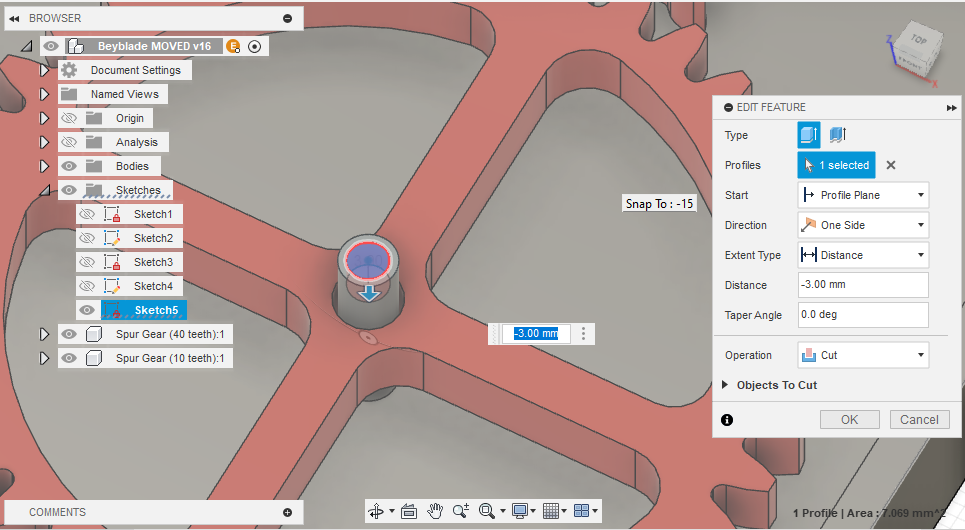This screenshot has width=965, height=530.
Task: Select Sketch3 in the browser
Action: tap(153, 262)
